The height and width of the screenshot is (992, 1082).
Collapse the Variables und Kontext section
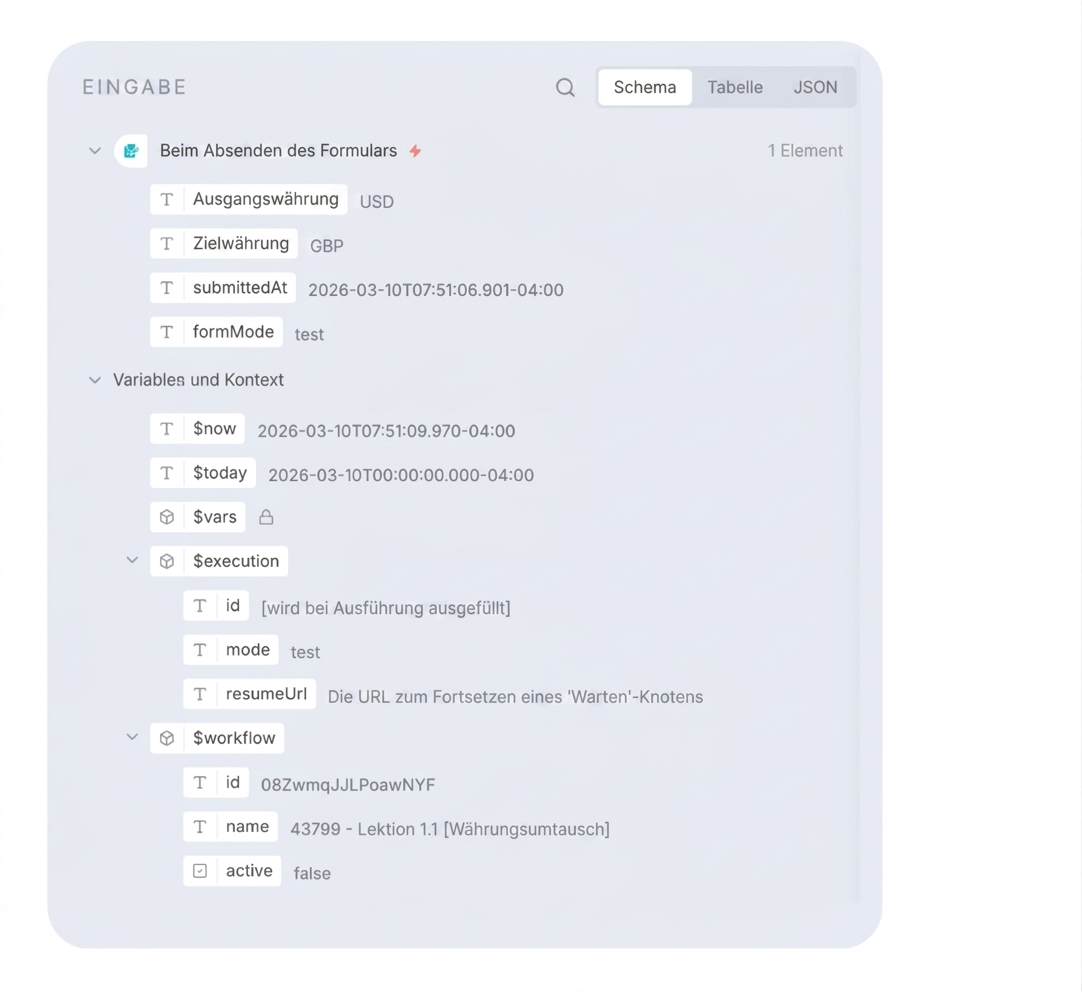click(x=95, y=380)
